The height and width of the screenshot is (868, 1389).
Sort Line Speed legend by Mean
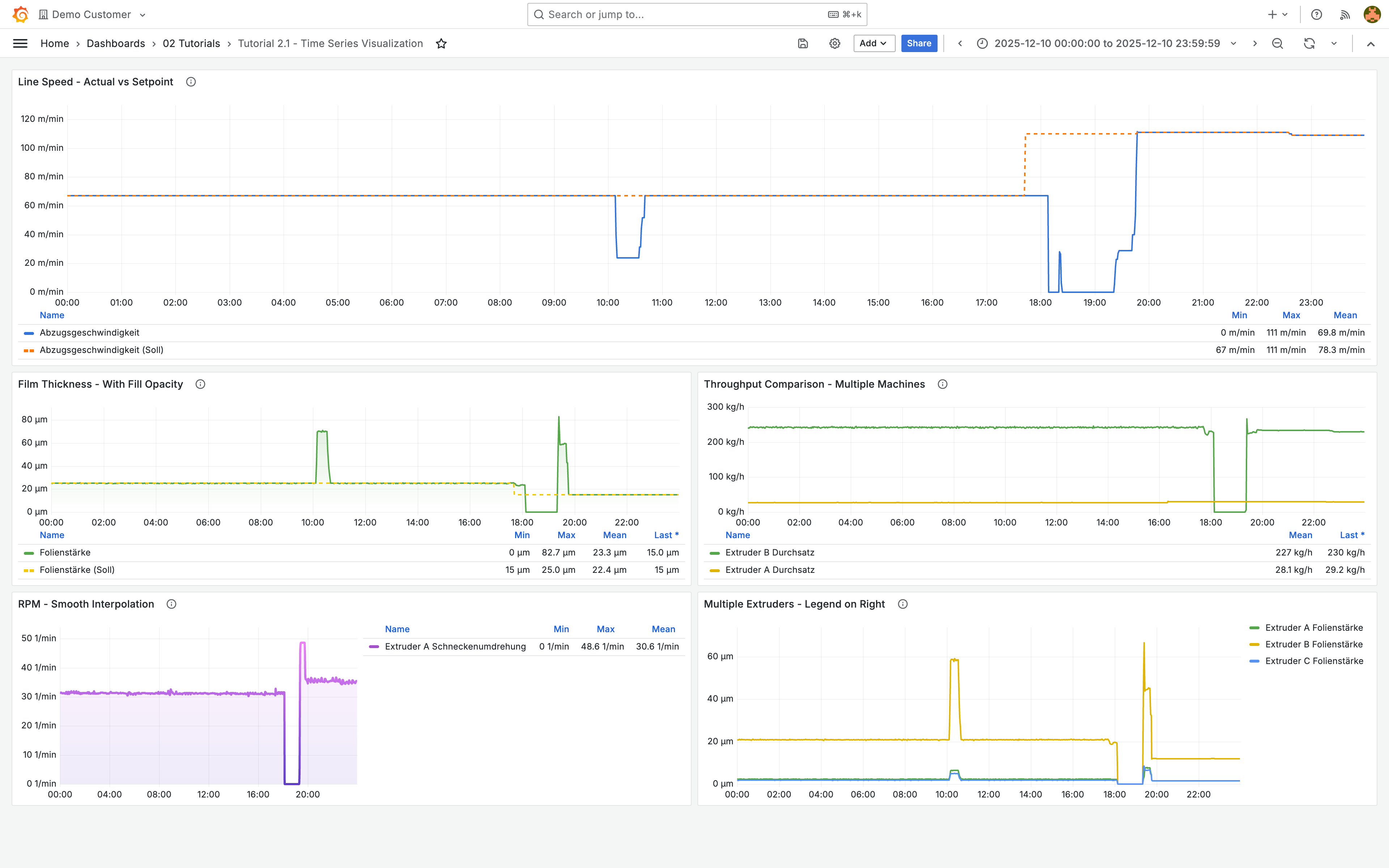(1345, 315)
